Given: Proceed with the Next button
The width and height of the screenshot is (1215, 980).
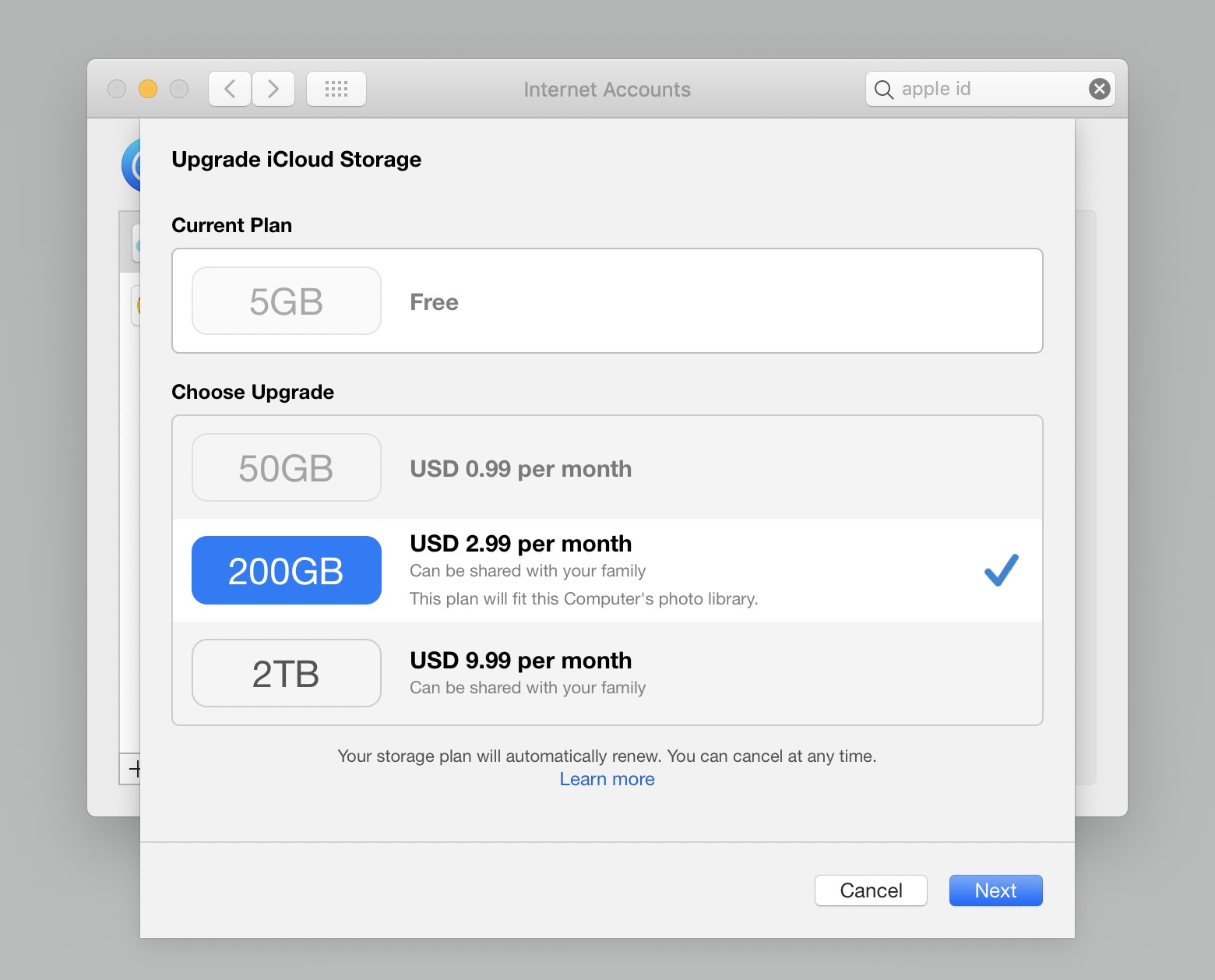Looking at the screenshot, I should click(x=995, y=890).
